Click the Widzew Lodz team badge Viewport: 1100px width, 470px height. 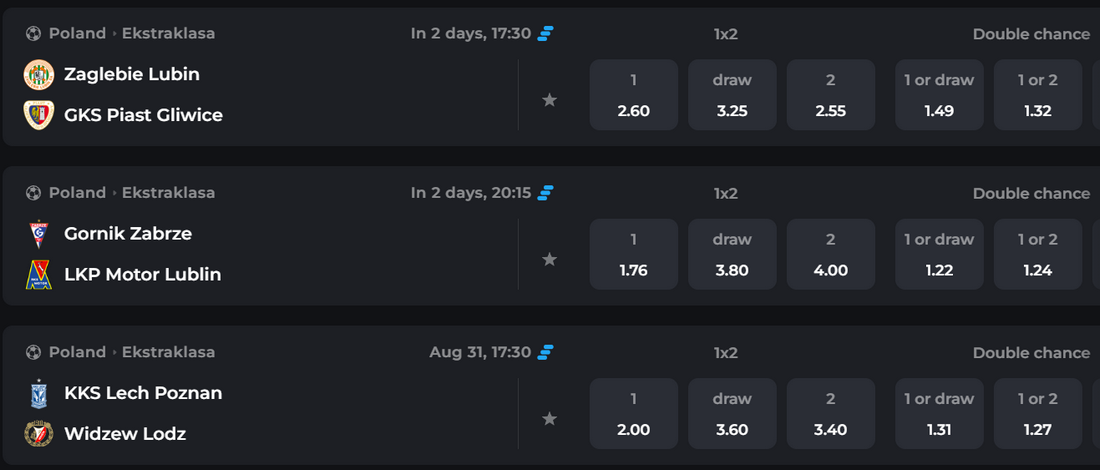[39, 434]
